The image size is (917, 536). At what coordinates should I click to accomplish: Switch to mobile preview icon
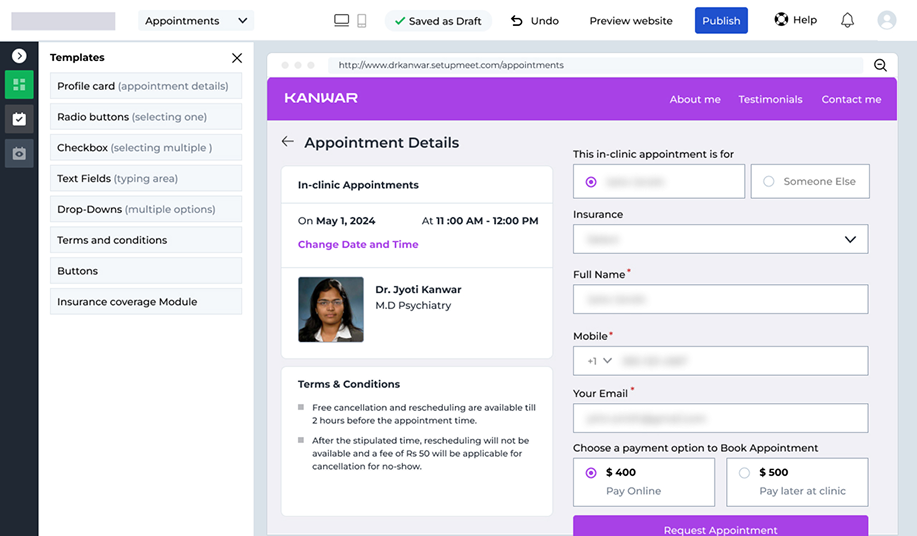point(361,20)
